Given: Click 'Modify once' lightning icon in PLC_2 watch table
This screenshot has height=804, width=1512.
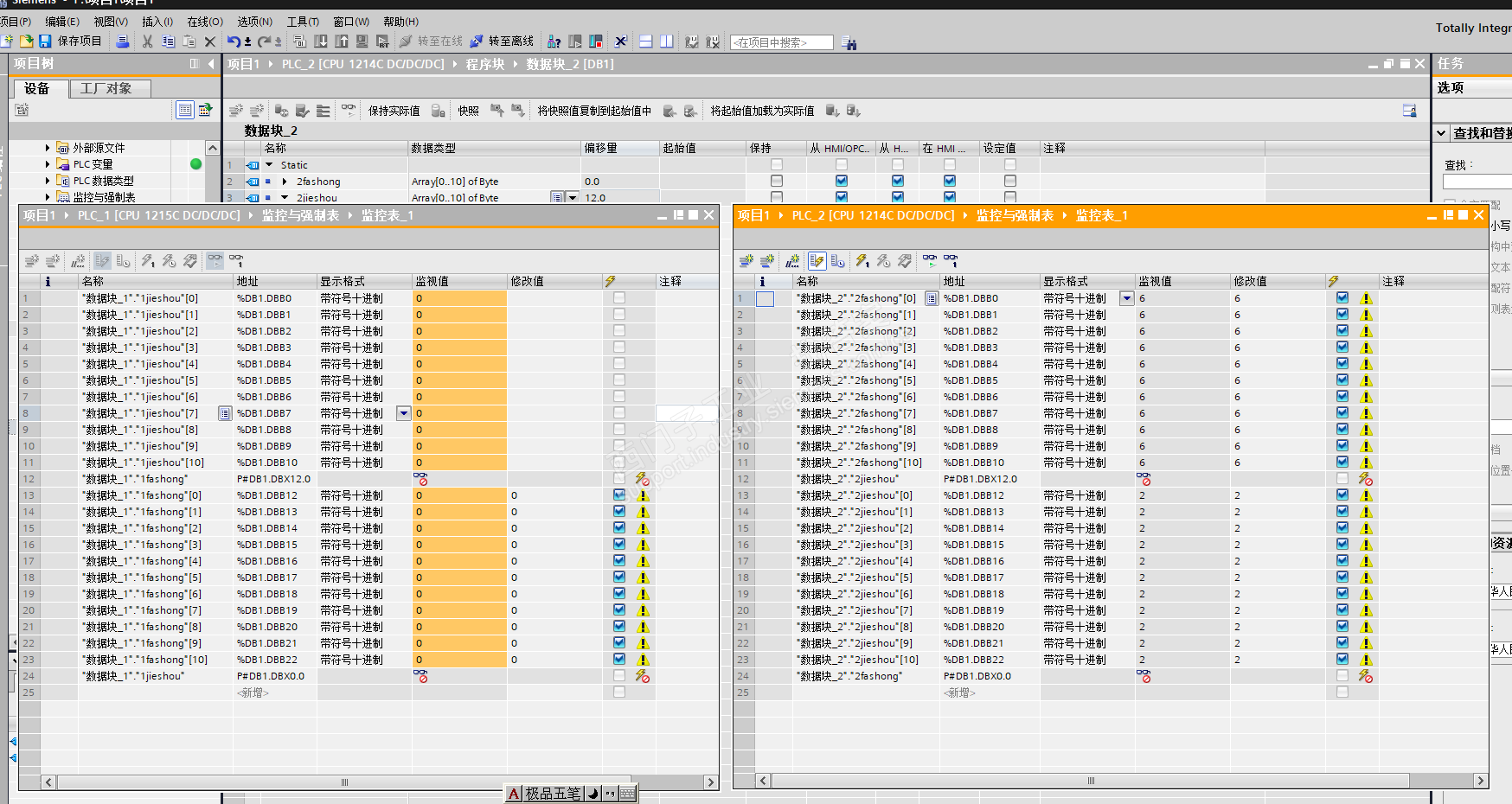Looking at the screenshot, I should tap(862, 260).
